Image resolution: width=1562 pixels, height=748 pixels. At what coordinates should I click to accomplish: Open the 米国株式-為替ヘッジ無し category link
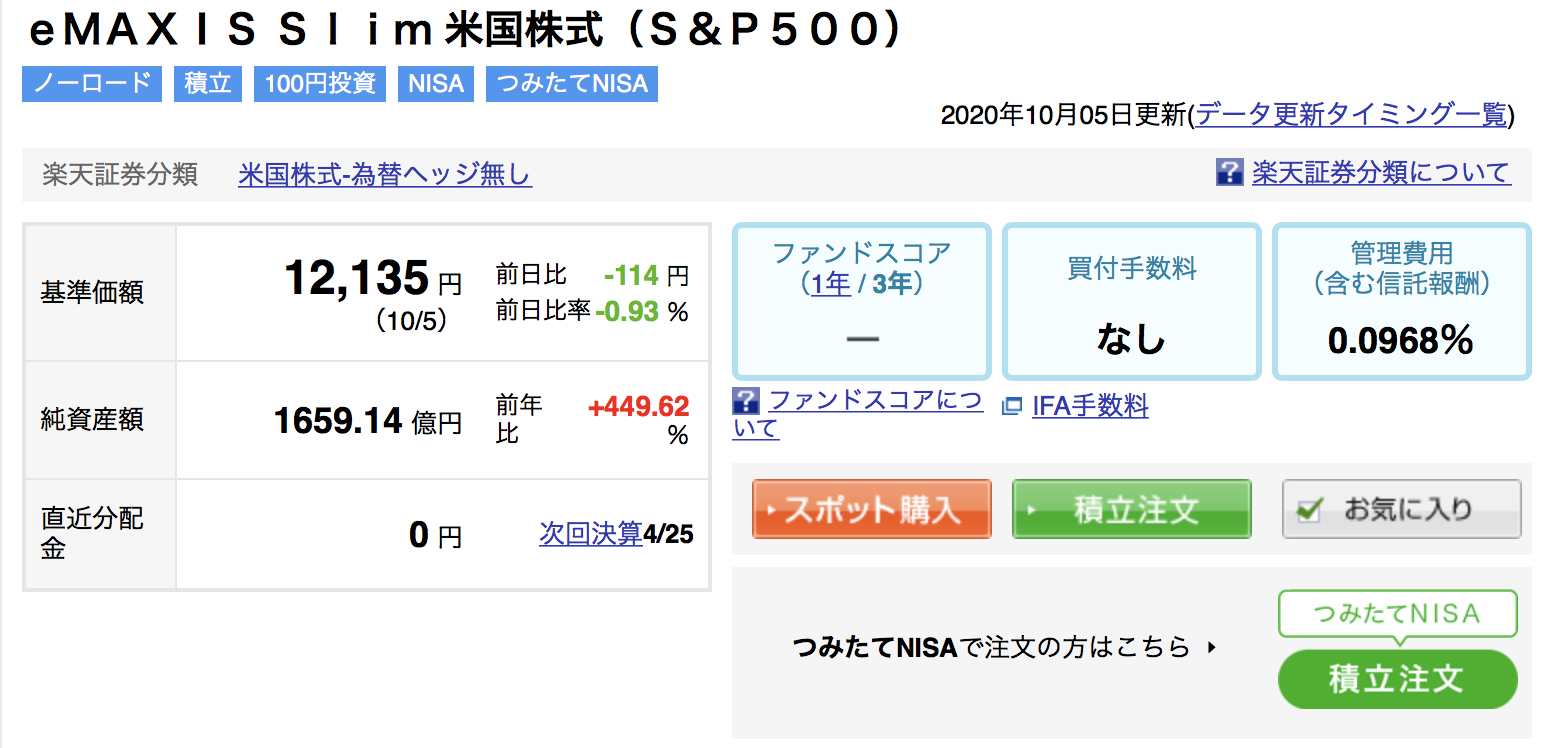point(385,175)
